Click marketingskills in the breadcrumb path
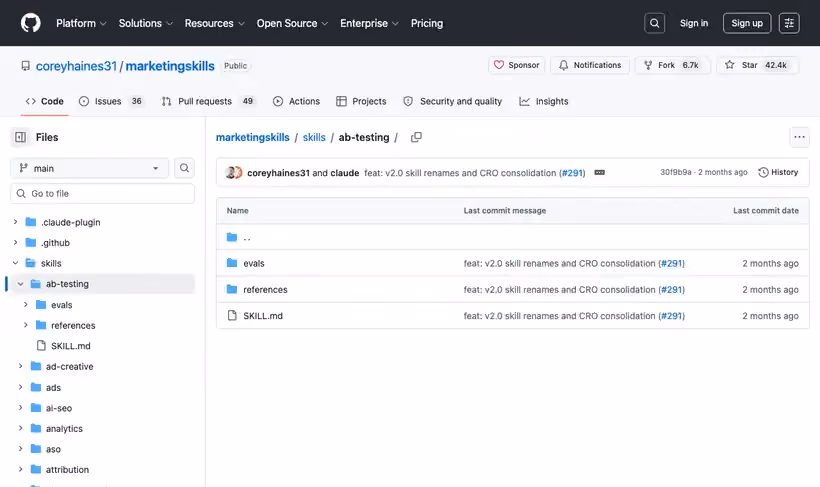 point(253,137)
